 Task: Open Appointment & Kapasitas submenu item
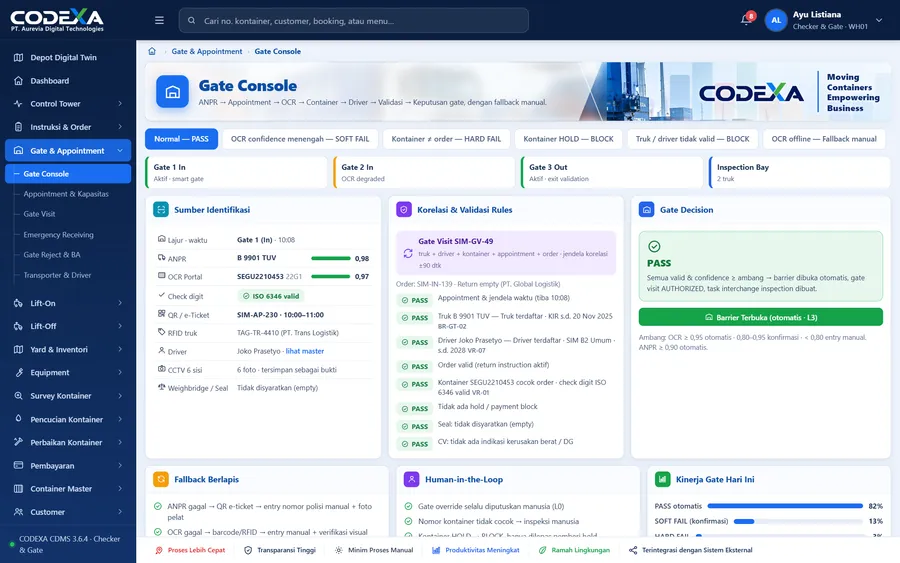click(66, 194)
